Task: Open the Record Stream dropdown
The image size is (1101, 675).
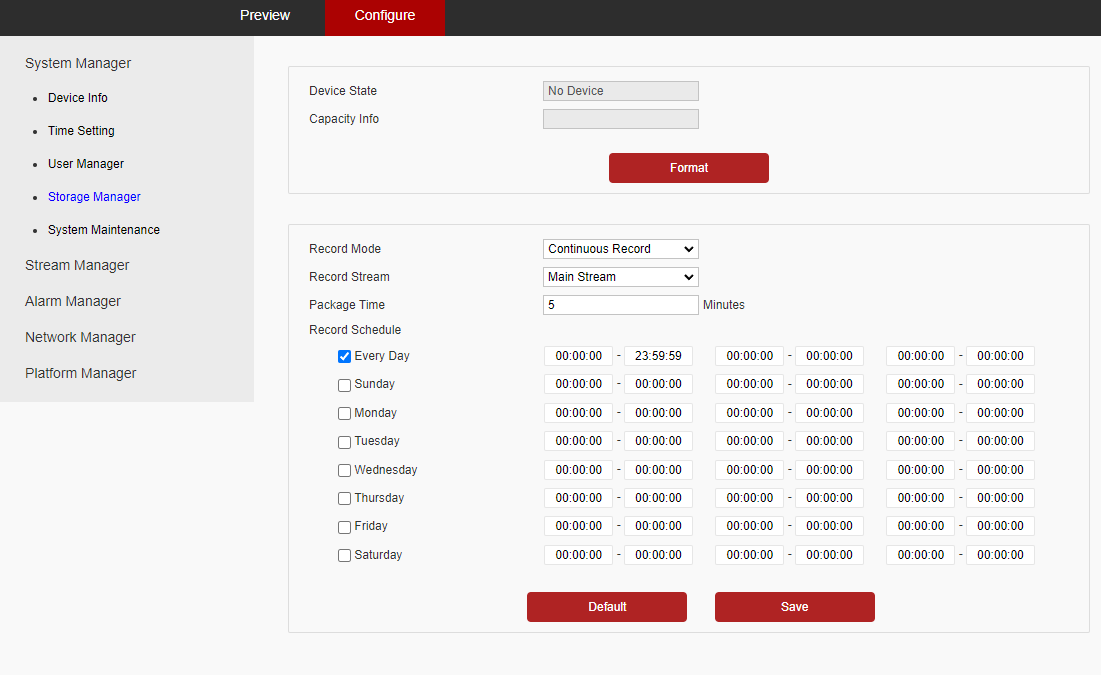Action: coord(621,277)
